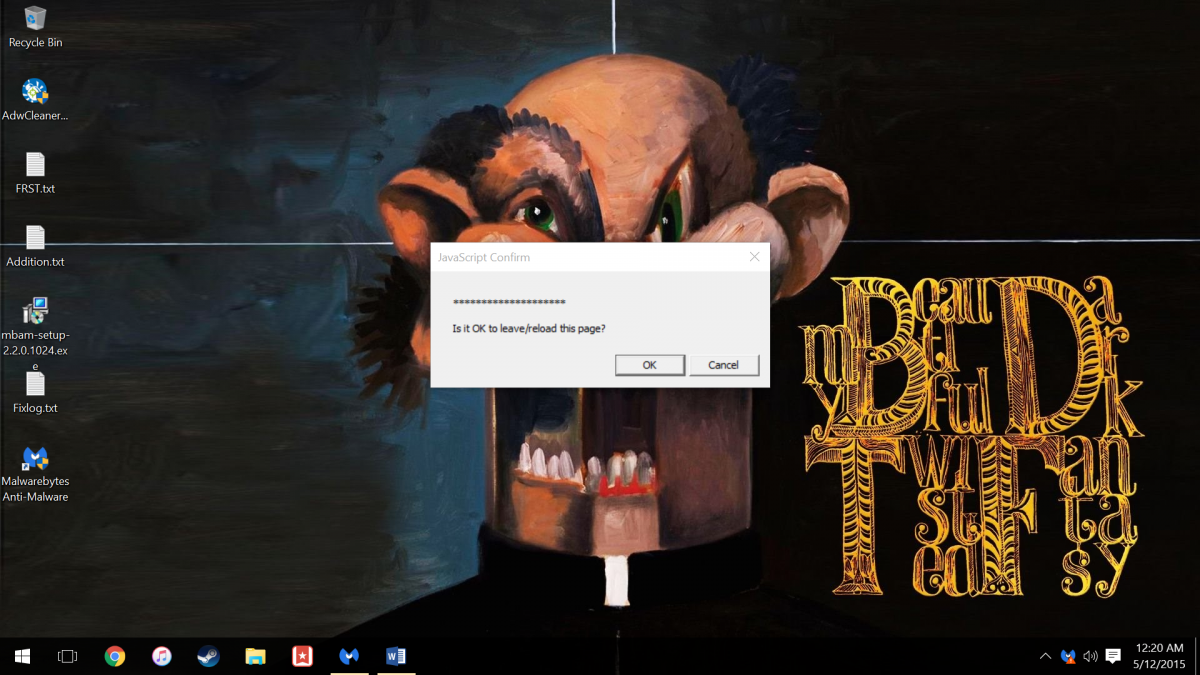The width and height of the screenshot is (1200, 675).
Task: Open the volume control in the tray
Action: [x=1090, y=656]
